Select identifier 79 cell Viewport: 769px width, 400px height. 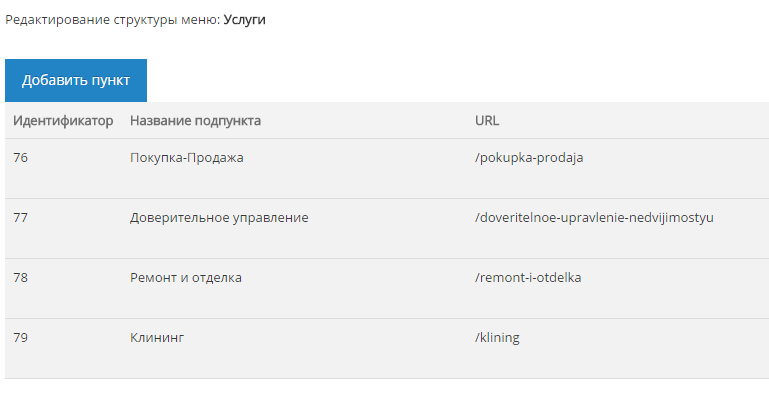21,337
